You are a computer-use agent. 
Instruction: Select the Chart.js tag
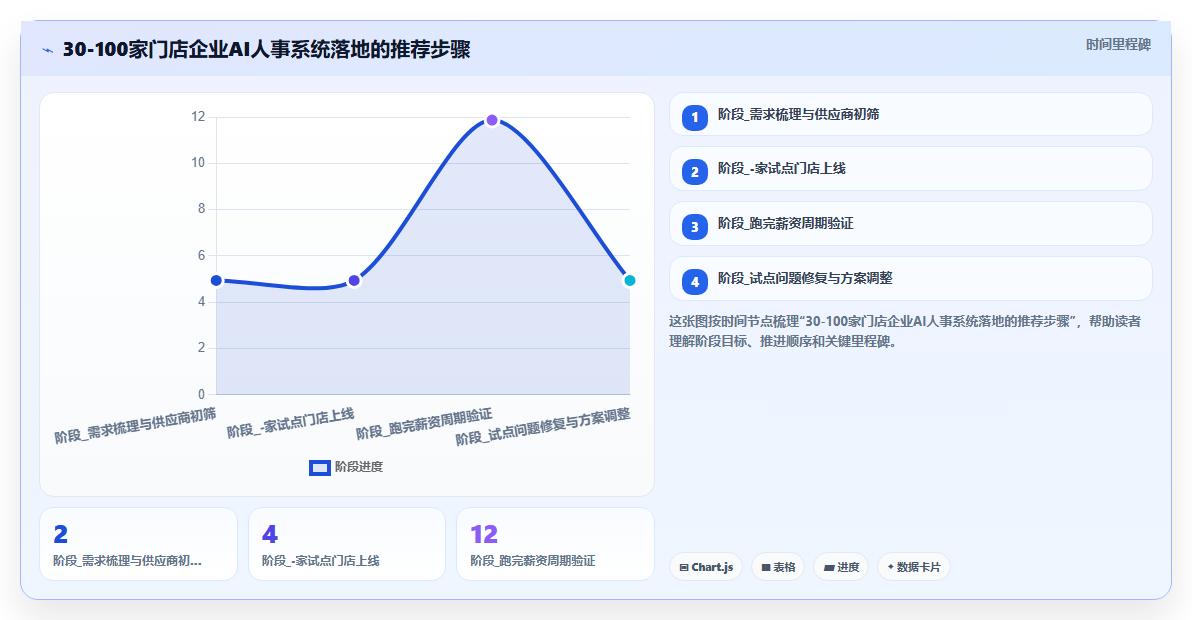click(x=706, y=567)
